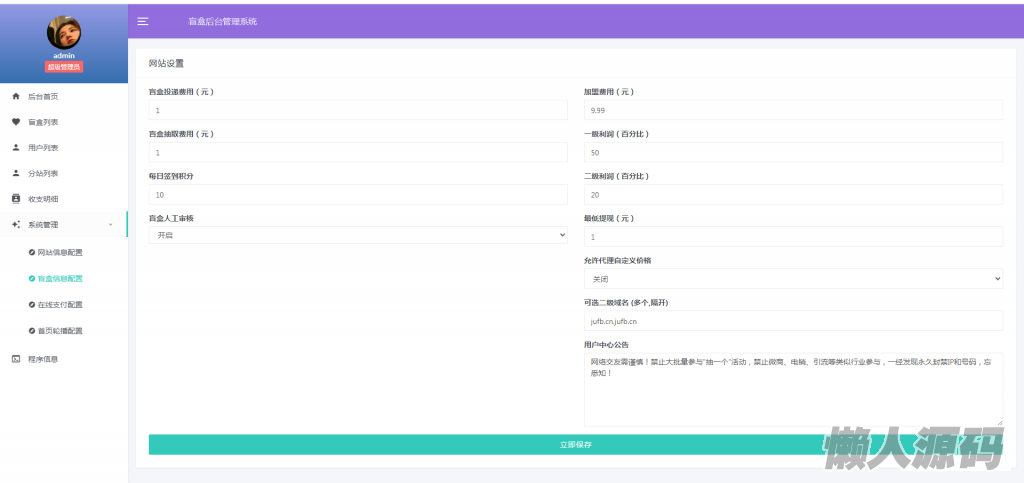This screenshot has width=1024, height=483.
Task: Click the 网站设置 panel heading
Action: click(167, 63)
